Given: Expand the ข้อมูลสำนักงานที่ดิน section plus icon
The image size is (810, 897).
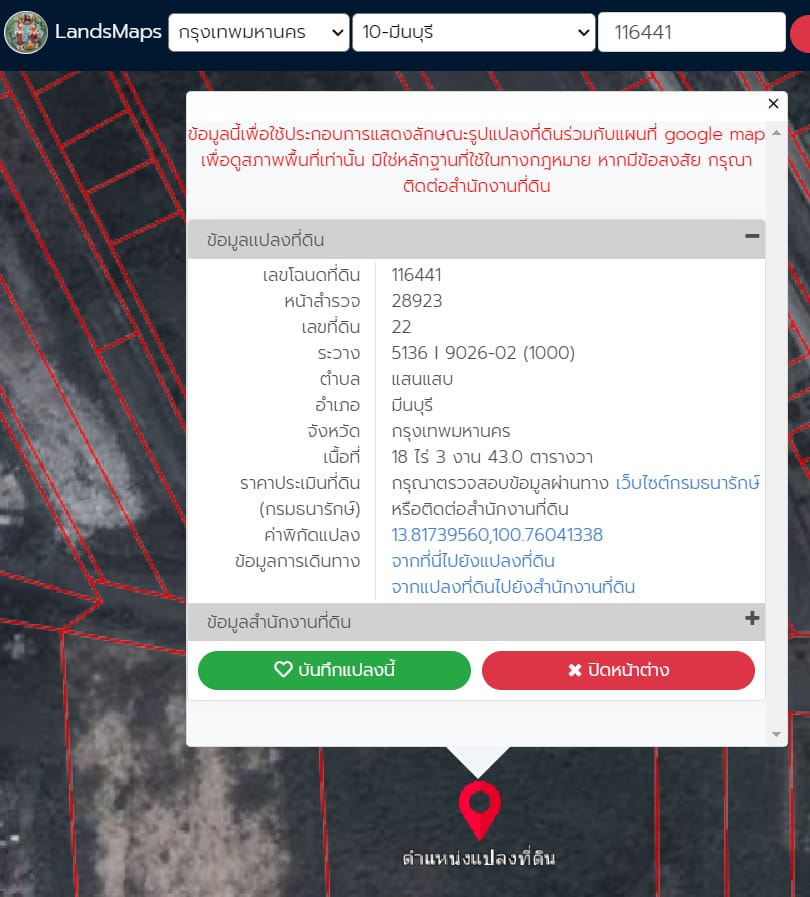Looking at the screenshot, I should 752,618.
